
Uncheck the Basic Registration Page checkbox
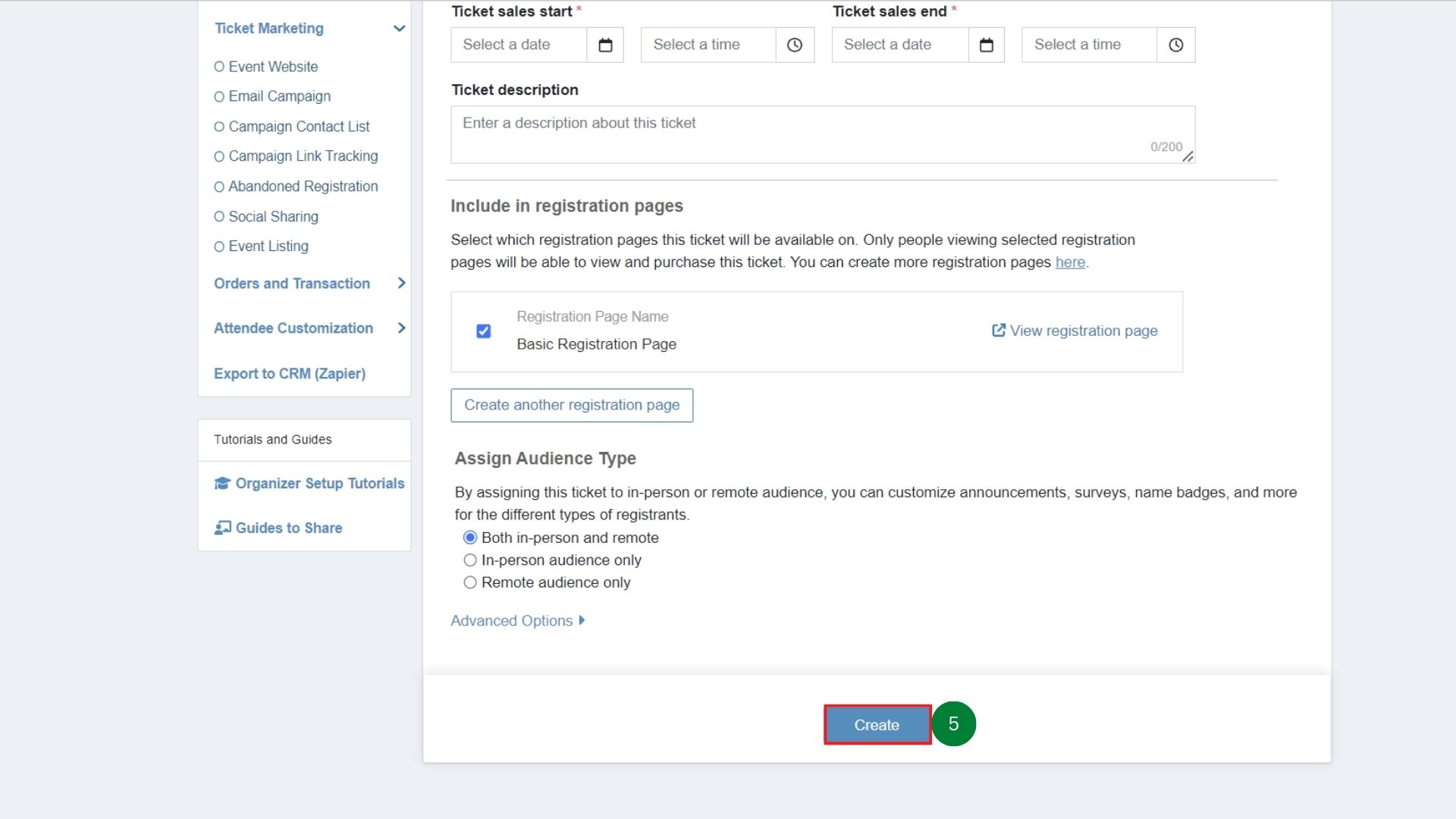tap(483, 331)
